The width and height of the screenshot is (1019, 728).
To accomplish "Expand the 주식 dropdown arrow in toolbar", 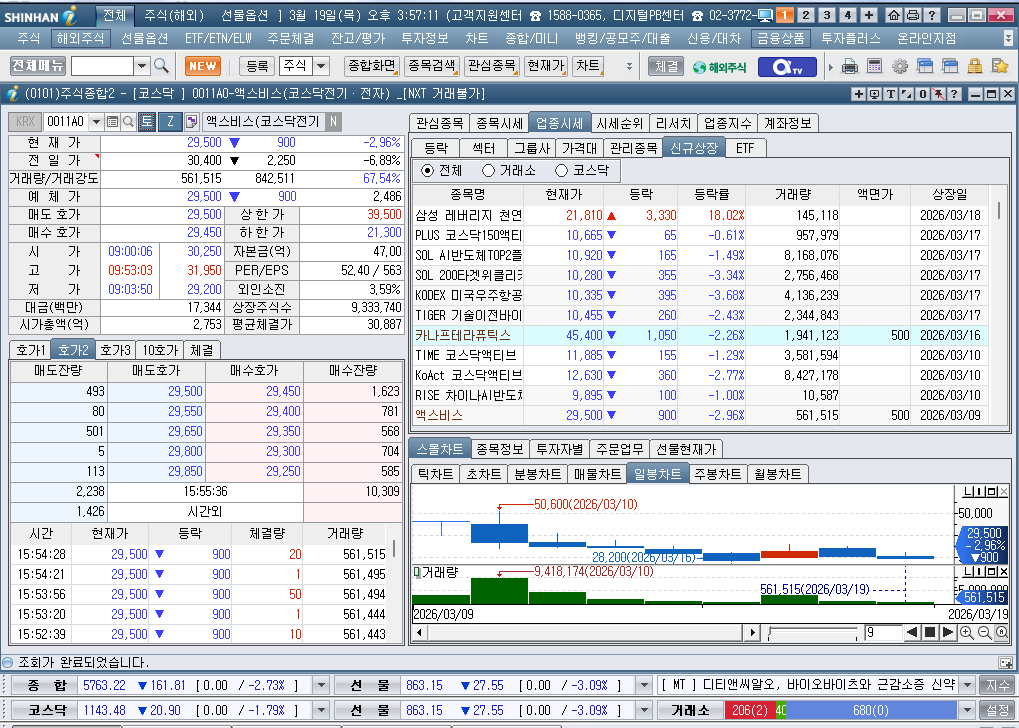I will coord(321,66).
